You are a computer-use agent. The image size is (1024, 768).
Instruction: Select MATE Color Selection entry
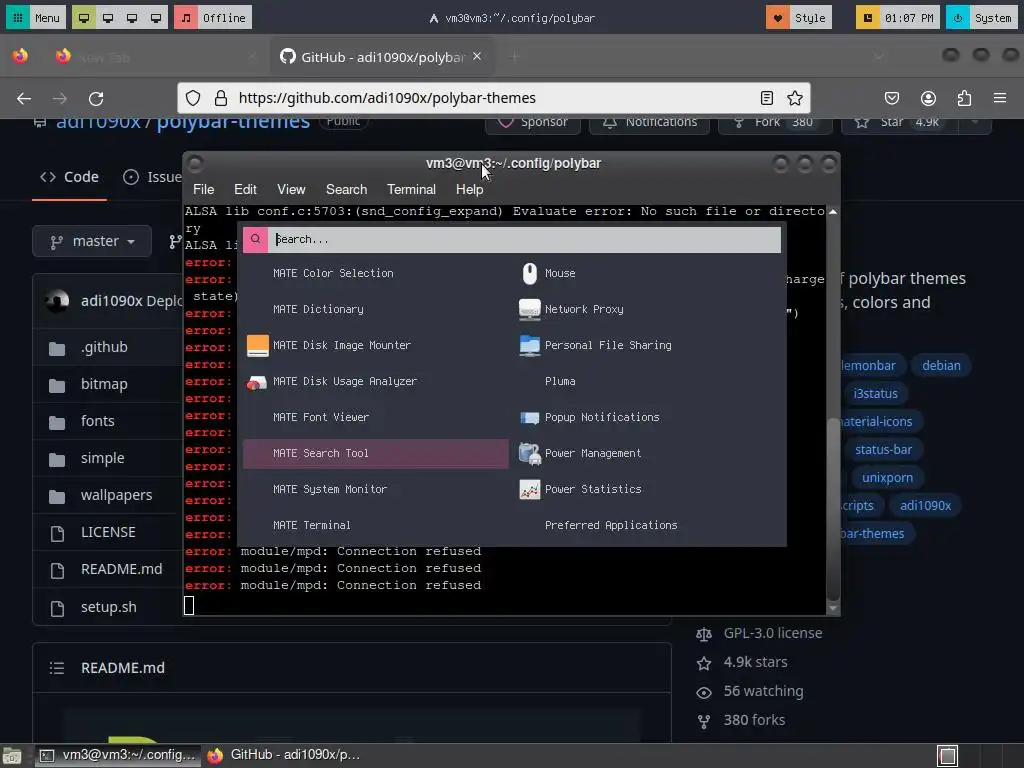point(376,273)
